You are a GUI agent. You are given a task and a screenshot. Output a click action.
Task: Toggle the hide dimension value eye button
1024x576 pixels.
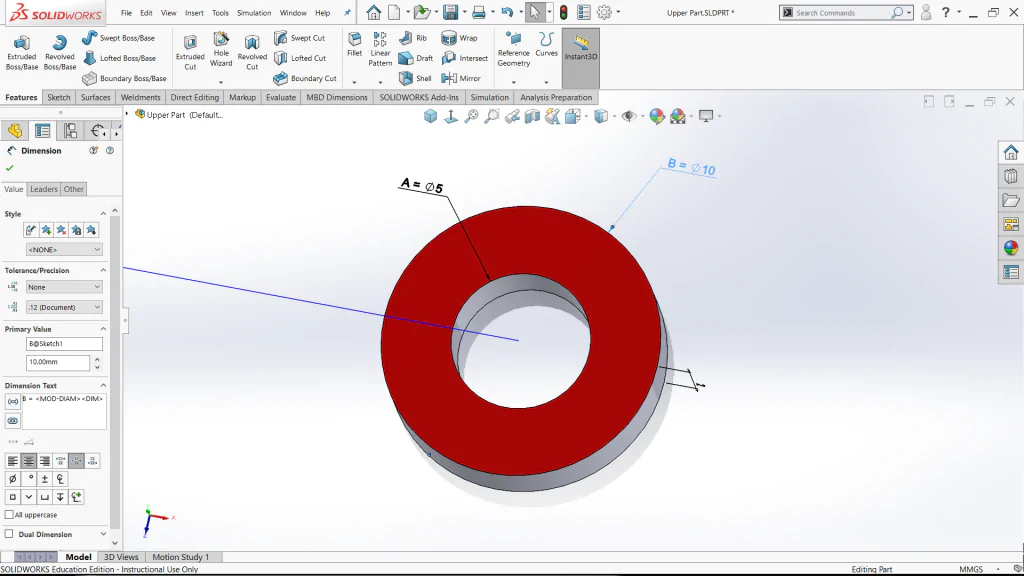pyautogui.click(x=12, y=421)
